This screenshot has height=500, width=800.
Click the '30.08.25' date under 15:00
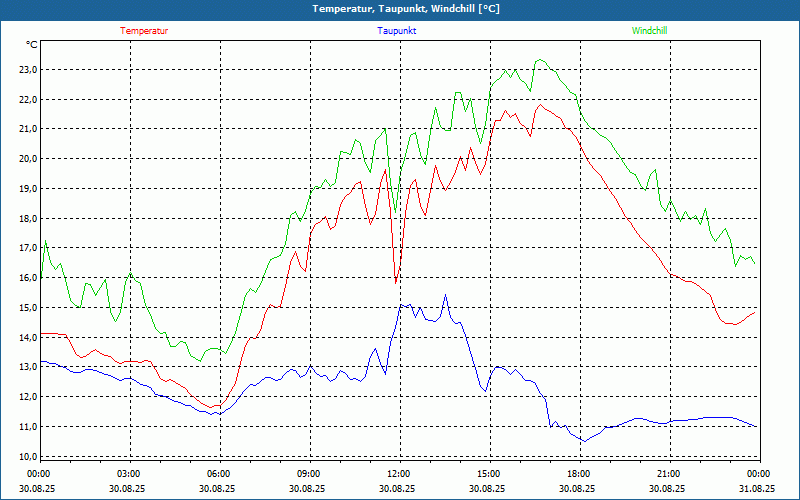[487, 488]
